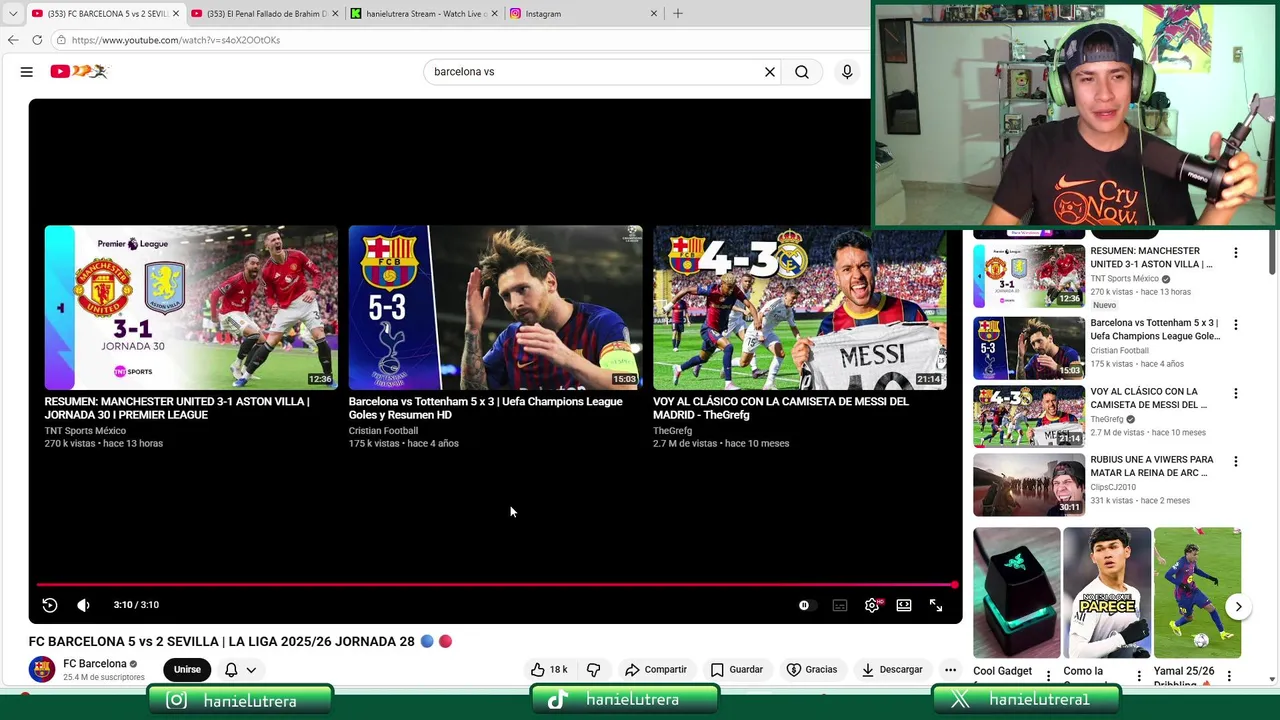1280x720 pixels.
Task: Open notification bell dropdown for channel
Action: pyautogui.click(x=240, y=670)
